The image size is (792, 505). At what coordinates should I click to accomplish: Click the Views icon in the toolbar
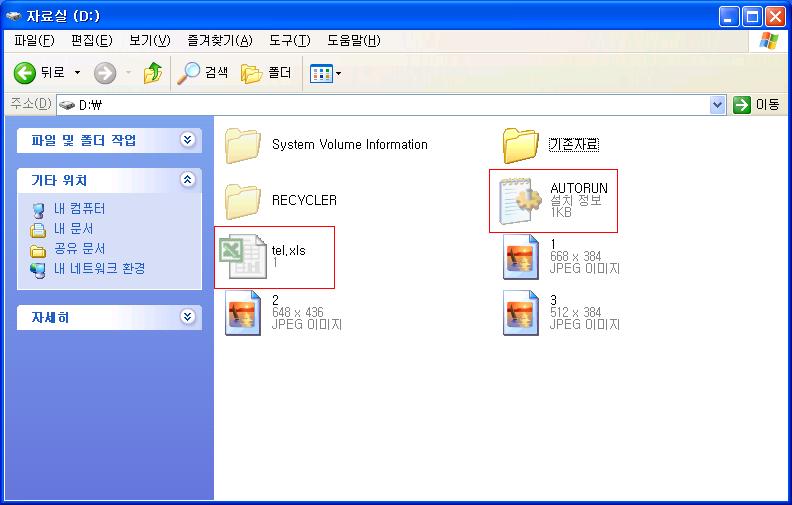[x=321, y=74]
